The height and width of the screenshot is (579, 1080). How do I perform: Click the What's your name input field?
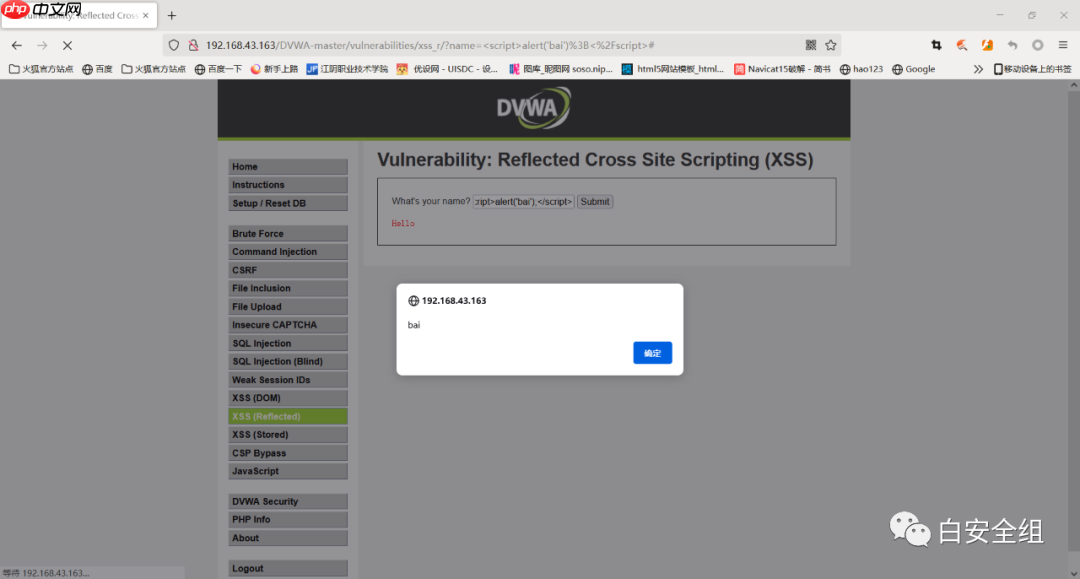[523, 202]
